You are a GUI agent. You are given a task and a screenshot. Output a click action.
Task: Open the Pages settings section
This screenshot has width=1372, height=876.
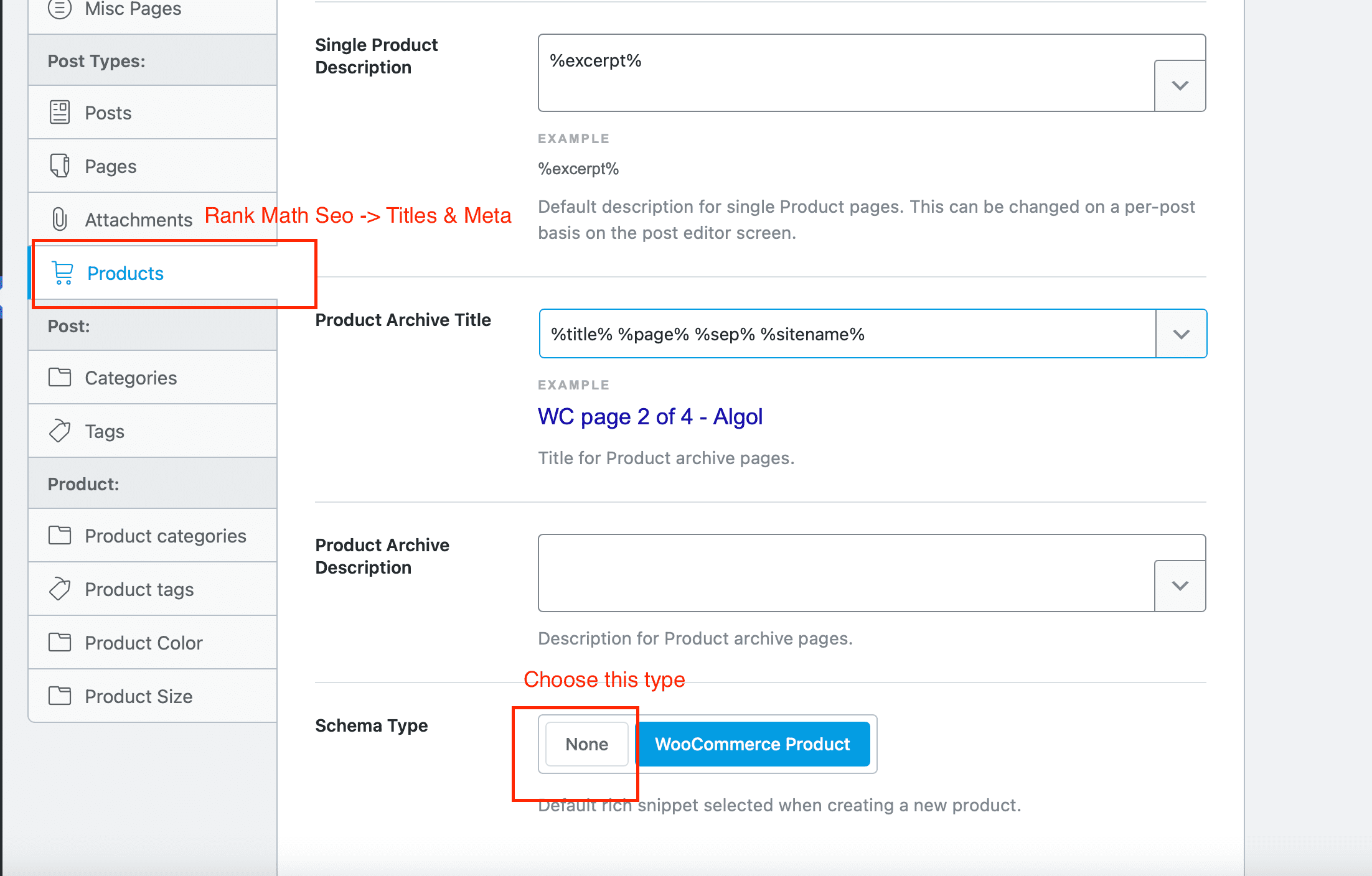pos(110,166)
